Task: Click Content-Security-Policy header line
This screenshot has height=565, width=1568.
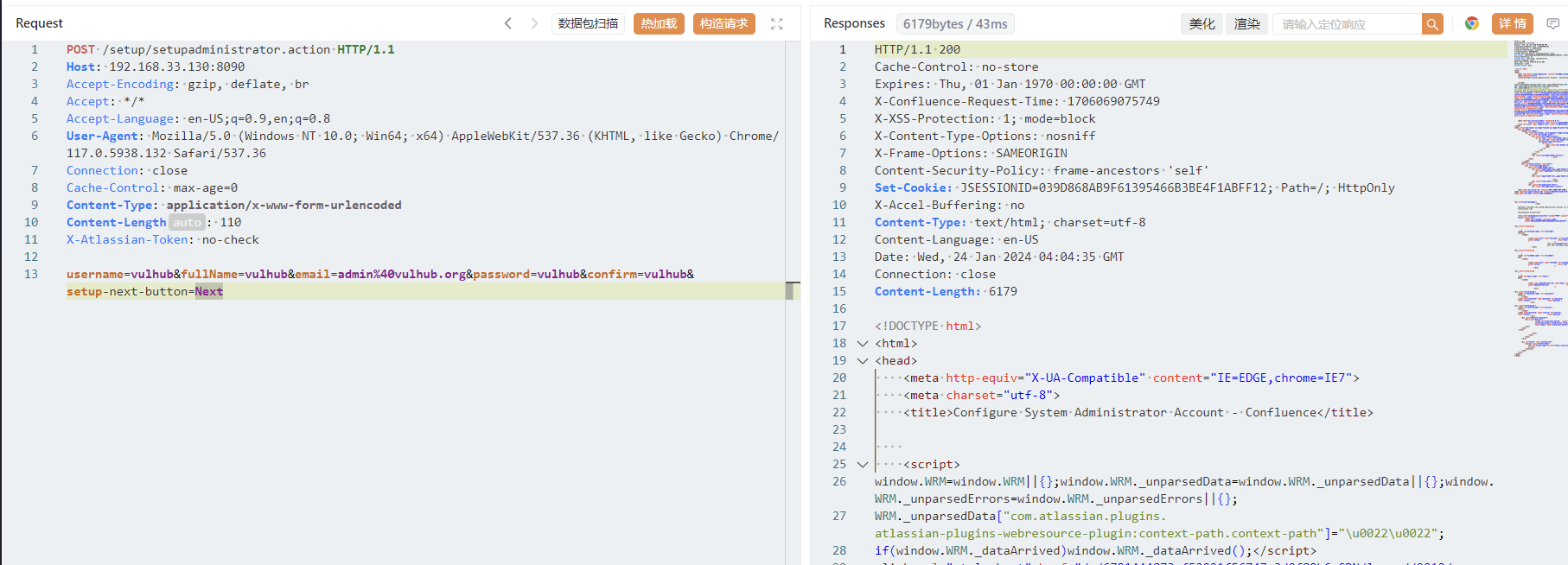Action: tap(1042, 170)
